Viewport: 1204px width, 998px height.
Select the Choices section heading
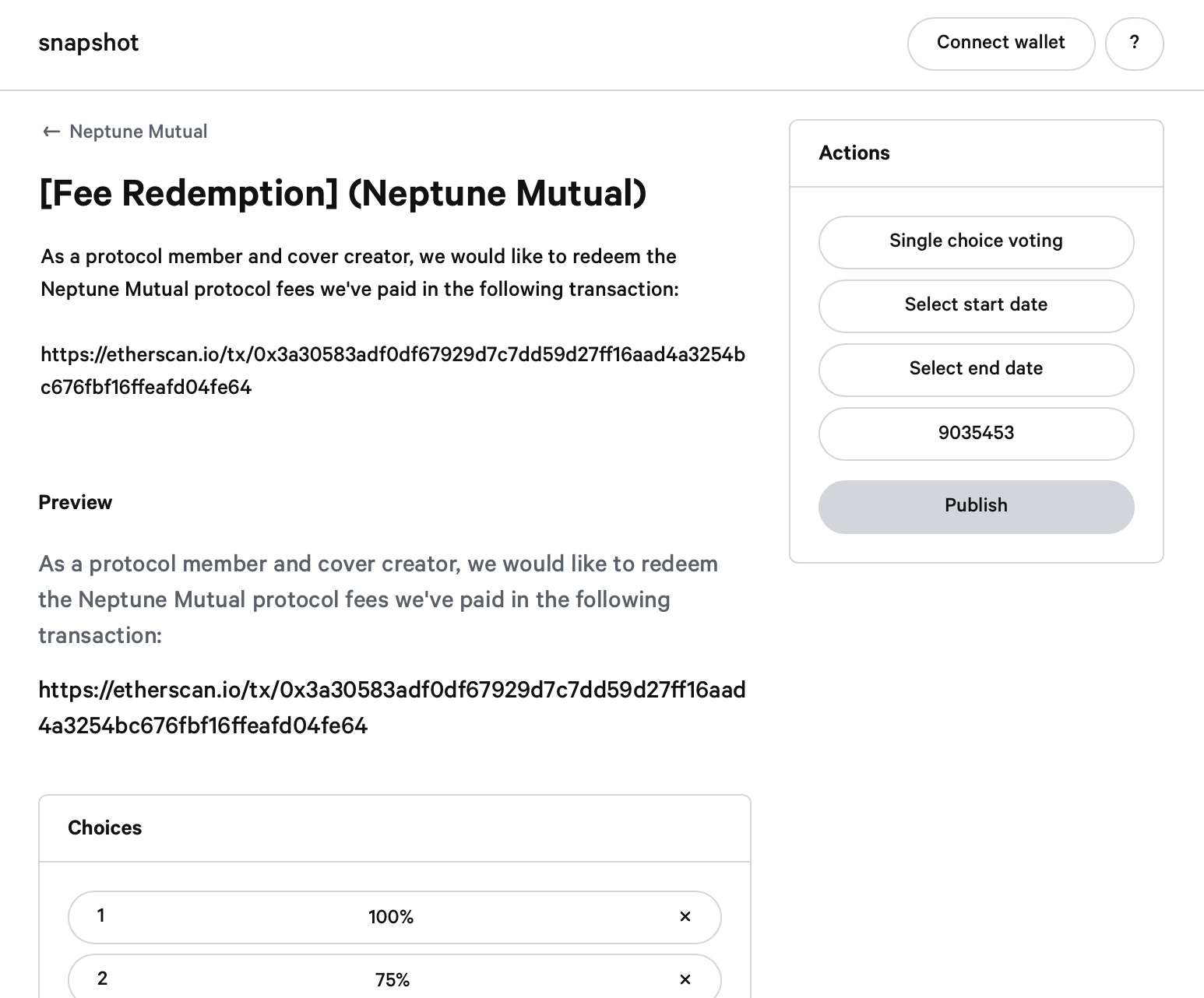104,828
